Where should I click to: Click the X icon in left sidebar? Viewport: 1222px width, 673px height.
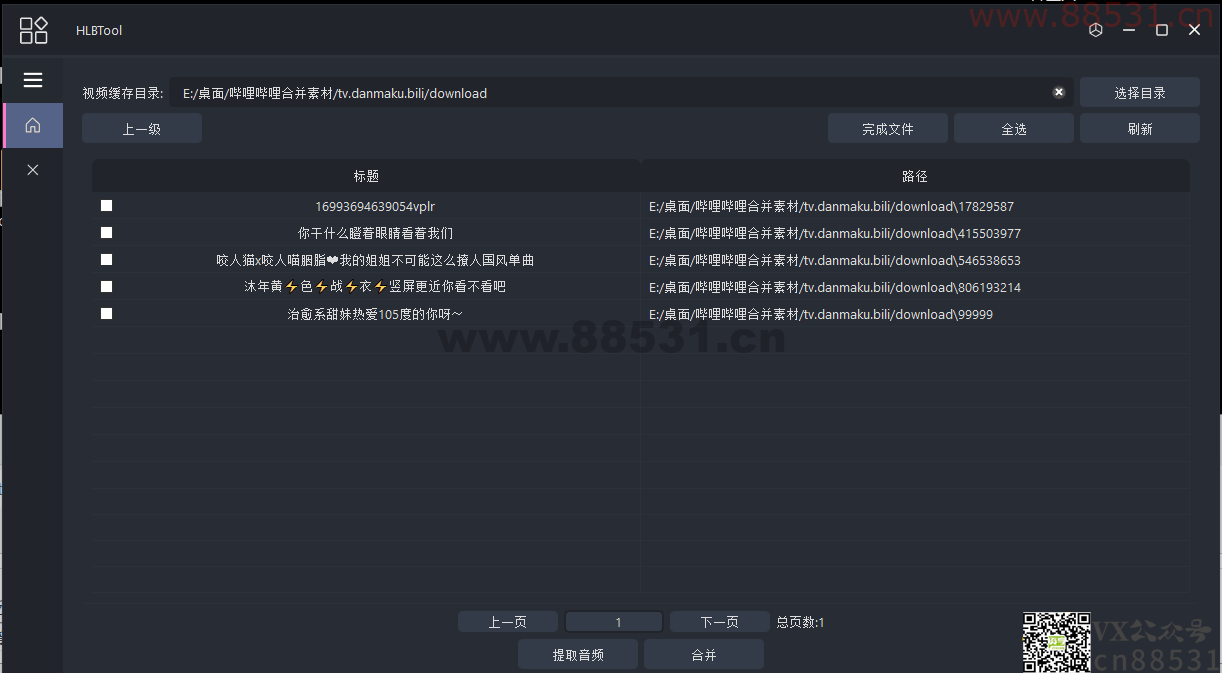point(33,170)
